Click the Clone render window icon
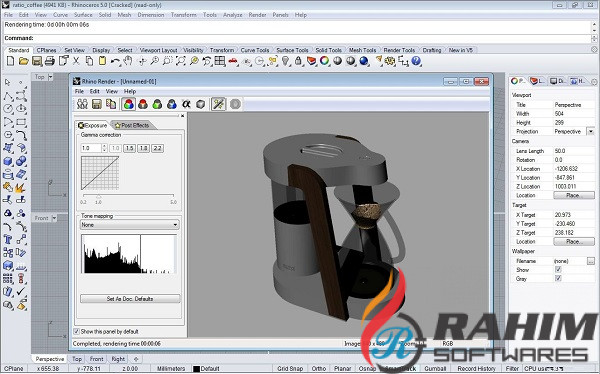 coord(82,104)
